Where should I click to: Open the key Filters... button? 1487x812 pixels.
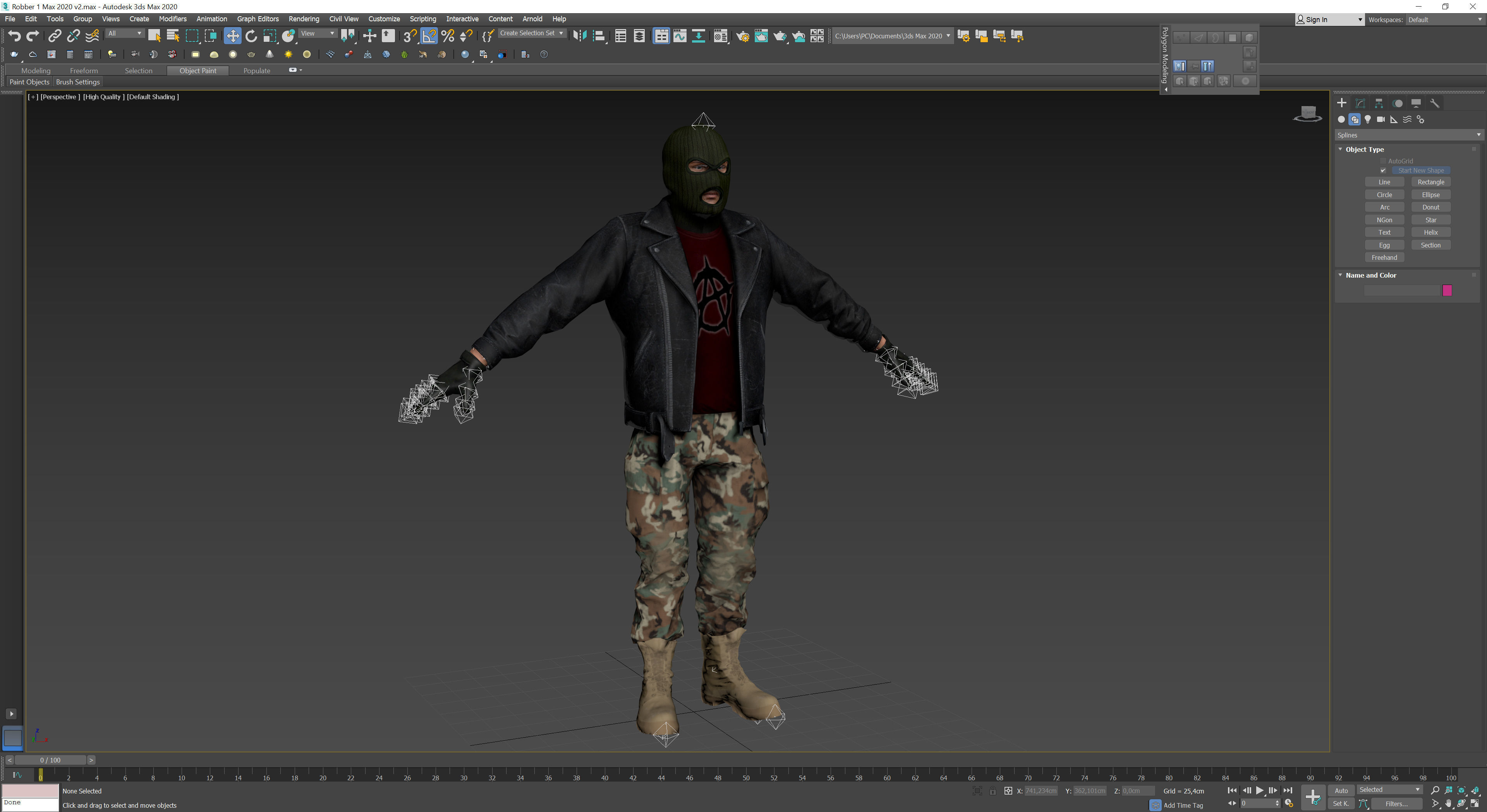pos(1396,804)
